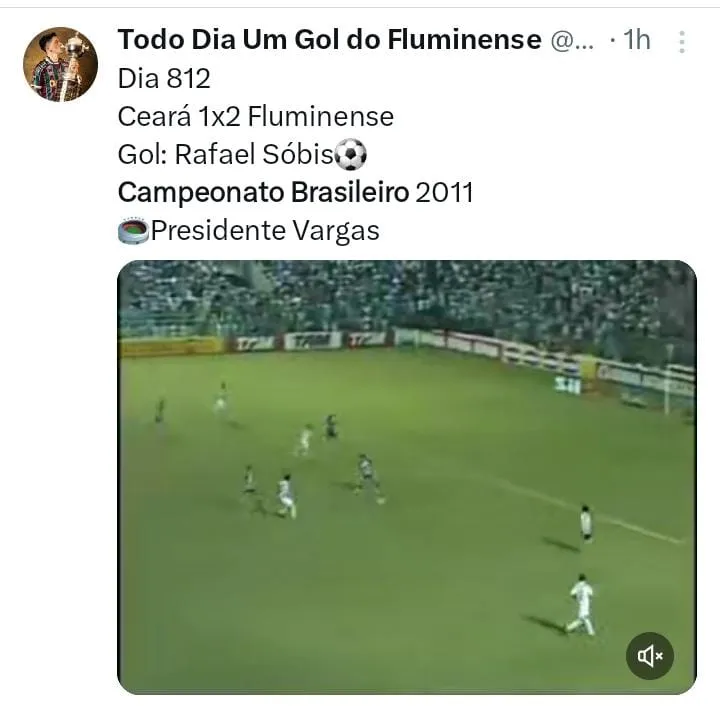720x706 pixels.
Task: Click the year 2011 in the tweet
Action: (444, 192)
